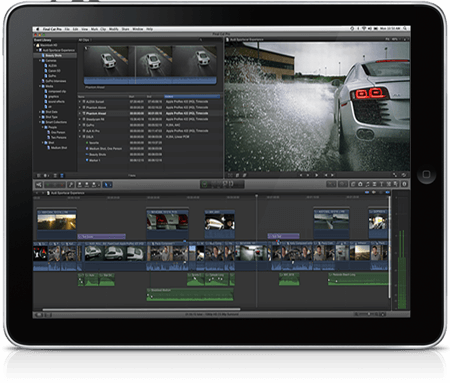
Task: Open the keyword editor key icon
Action: point(71,185)
